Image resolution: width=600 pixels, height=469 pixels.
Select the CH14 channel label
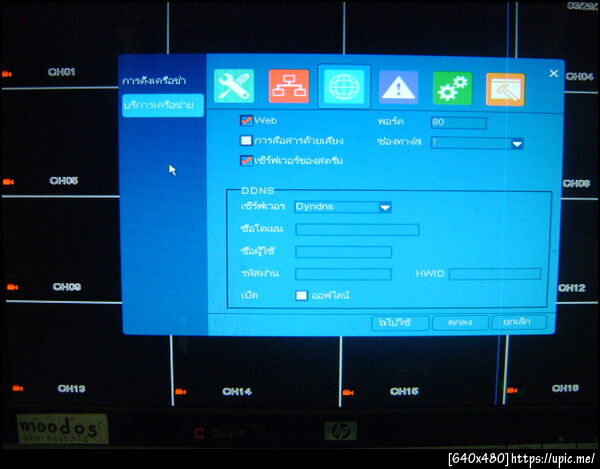click(237, 391)
